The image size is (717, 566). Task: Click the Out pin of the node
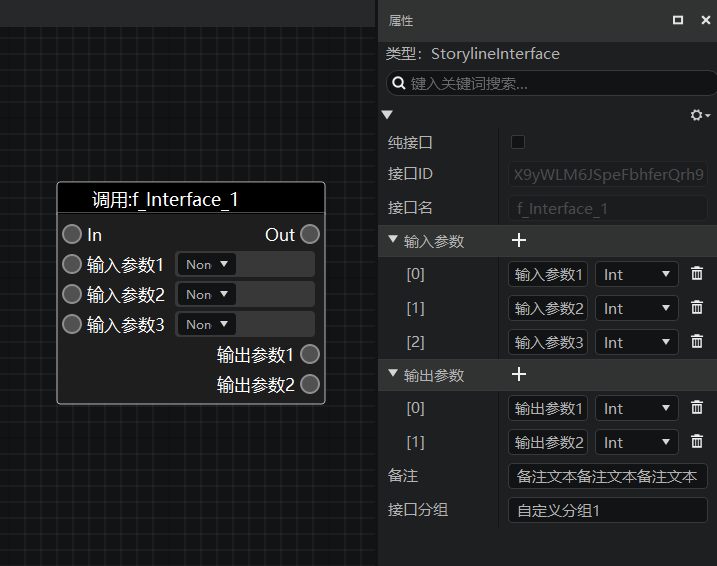click(x=310, y=234)
